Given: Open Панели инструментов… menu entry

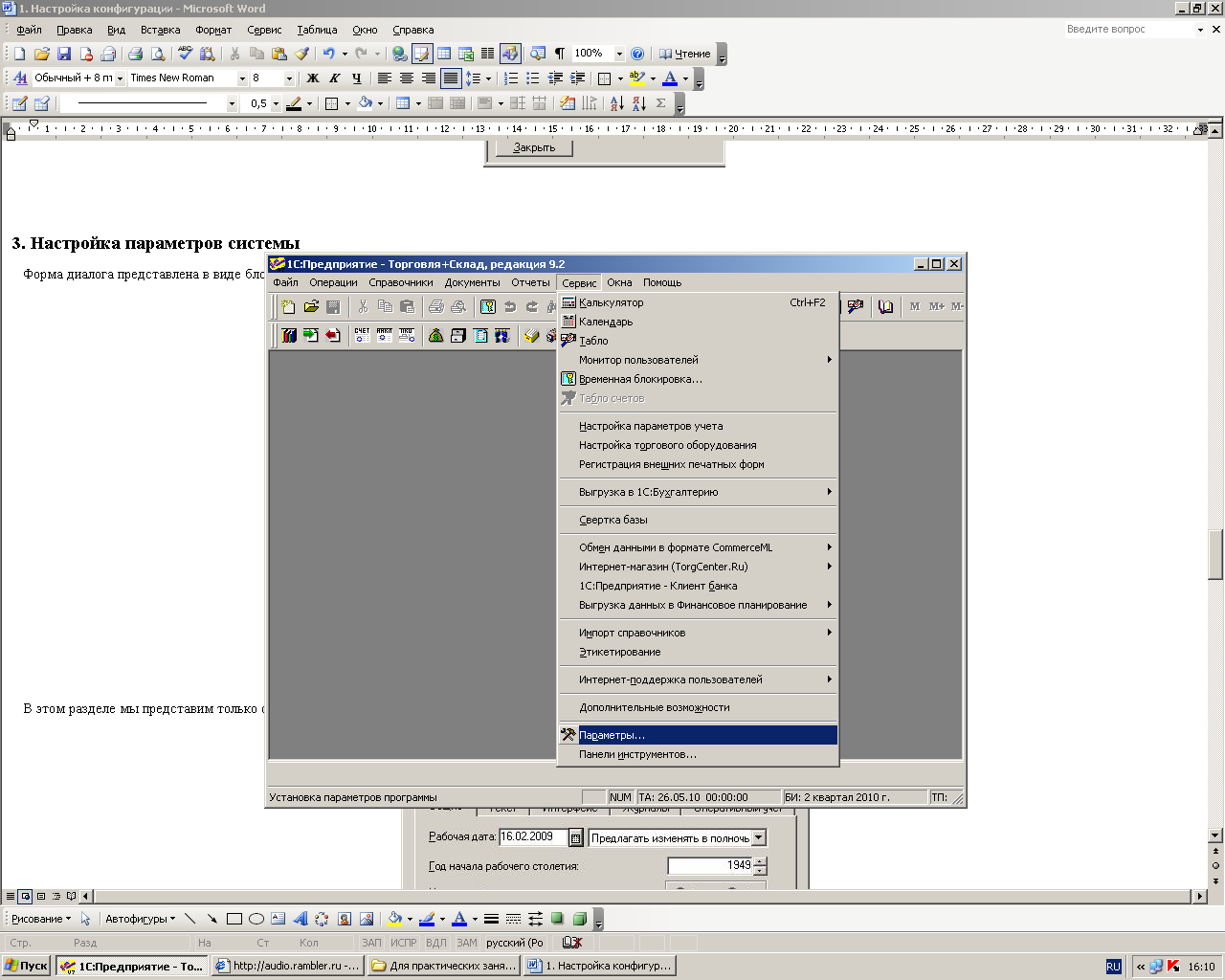Looking at the screenshot, I should click(x=697, y=754).
